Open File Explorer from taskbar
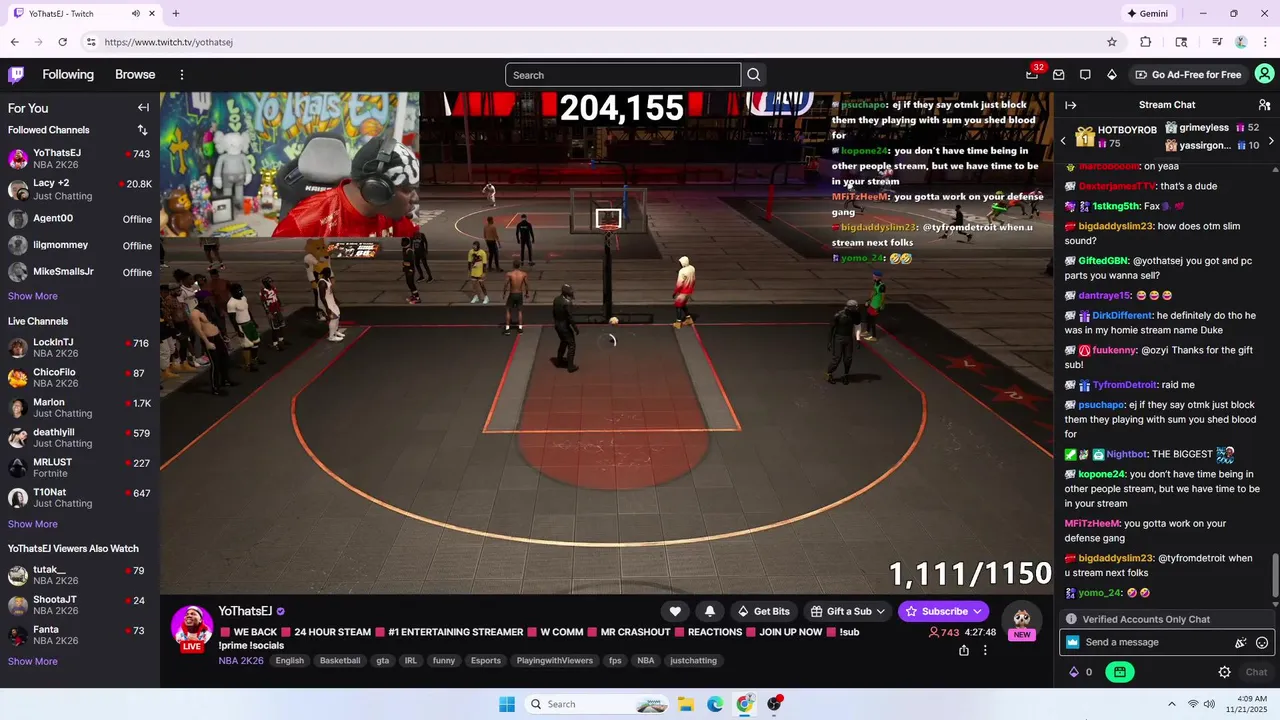Image resolution: width=1280 pixels, height=720 pixels. (686, 704)
